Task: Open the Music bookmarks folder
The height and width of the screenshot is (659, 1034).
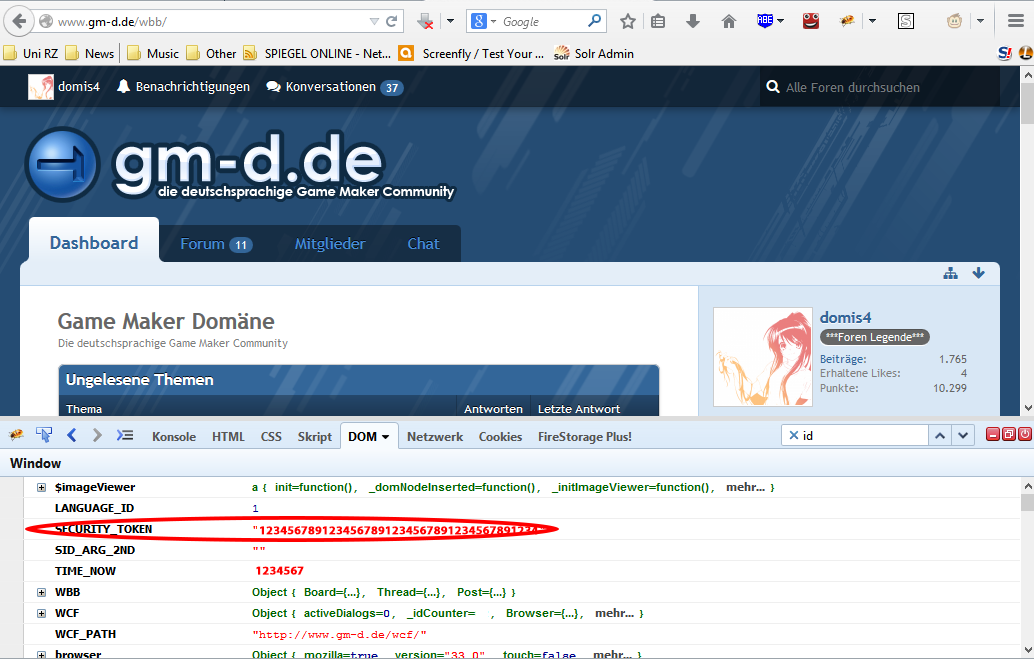Action: click(x=153, y=53)
